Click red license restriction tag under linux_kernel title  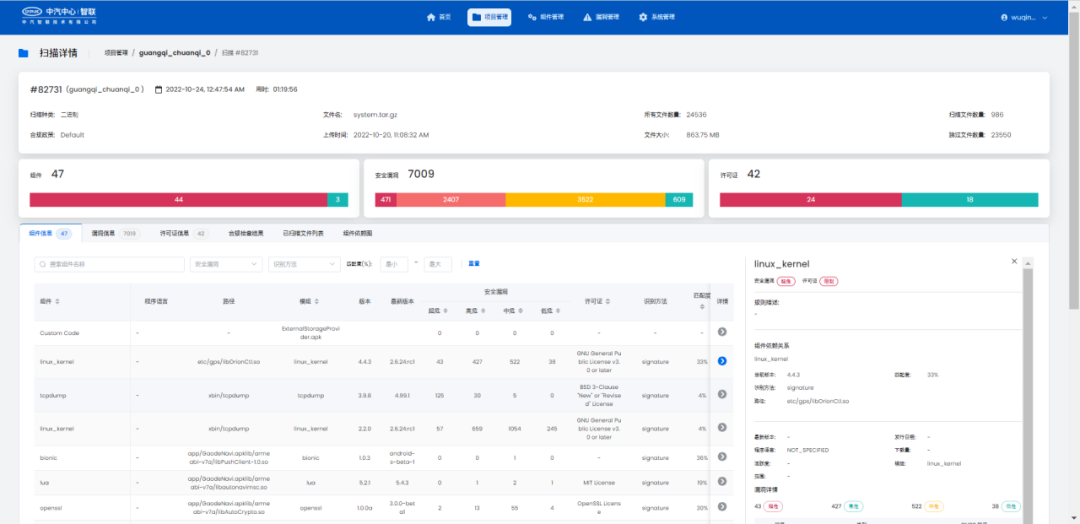click(830, 281)
